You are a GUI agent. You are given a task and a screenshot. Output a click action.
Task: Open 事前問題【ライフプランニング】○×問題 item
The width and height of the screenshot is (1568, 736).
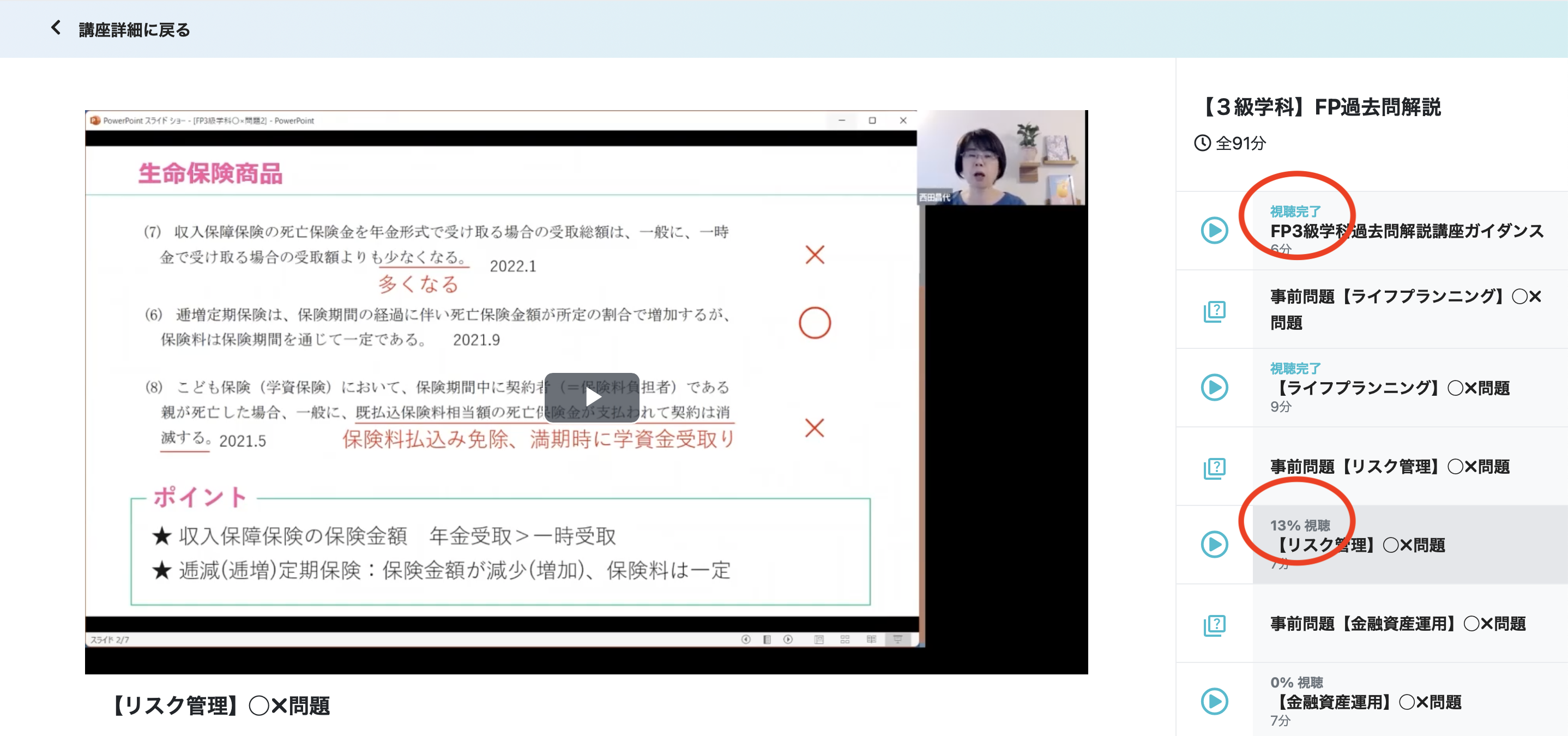tap(1405, 309)
